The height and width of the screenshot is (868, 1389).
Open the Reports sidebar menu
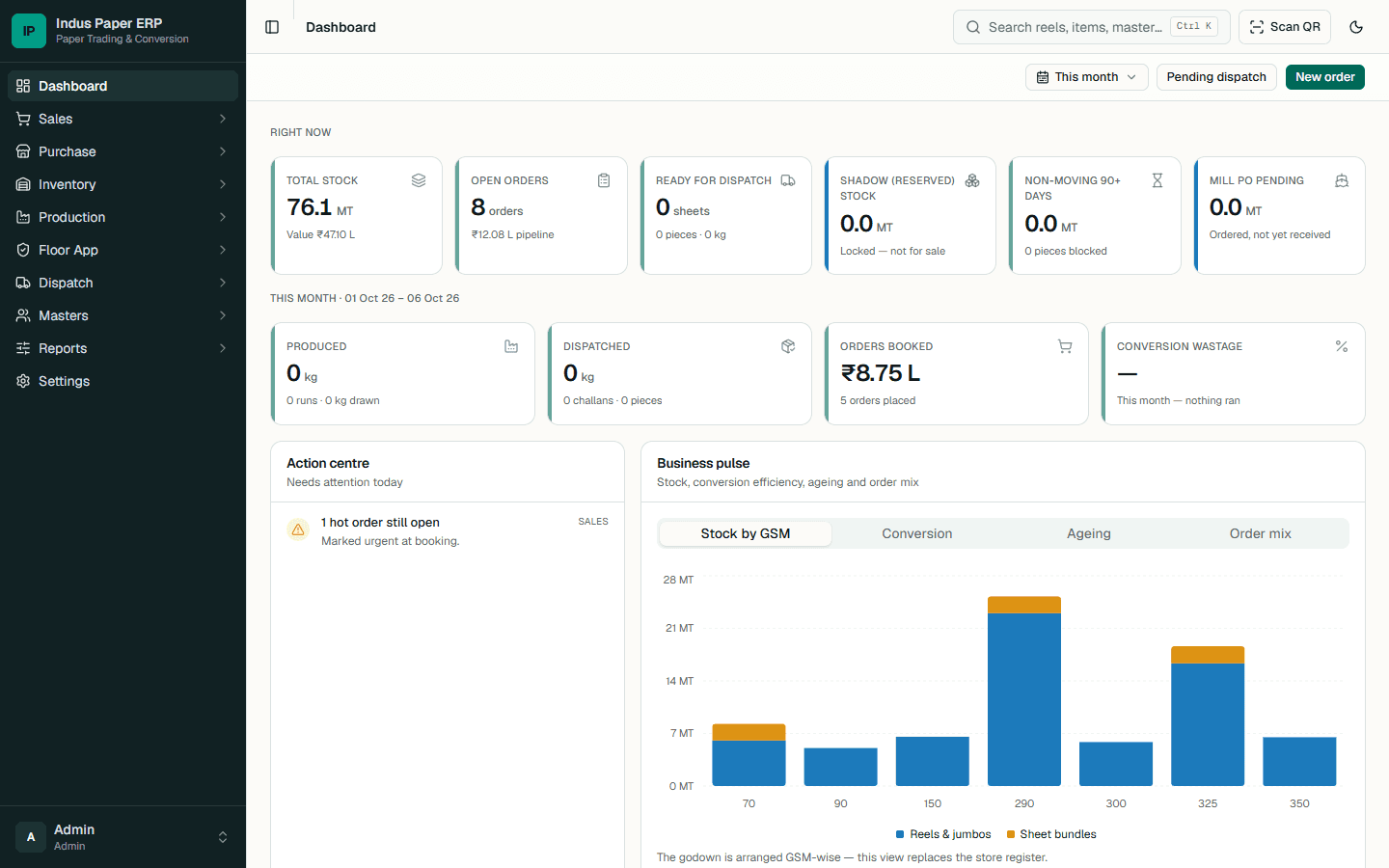click(x=123, y=348)
